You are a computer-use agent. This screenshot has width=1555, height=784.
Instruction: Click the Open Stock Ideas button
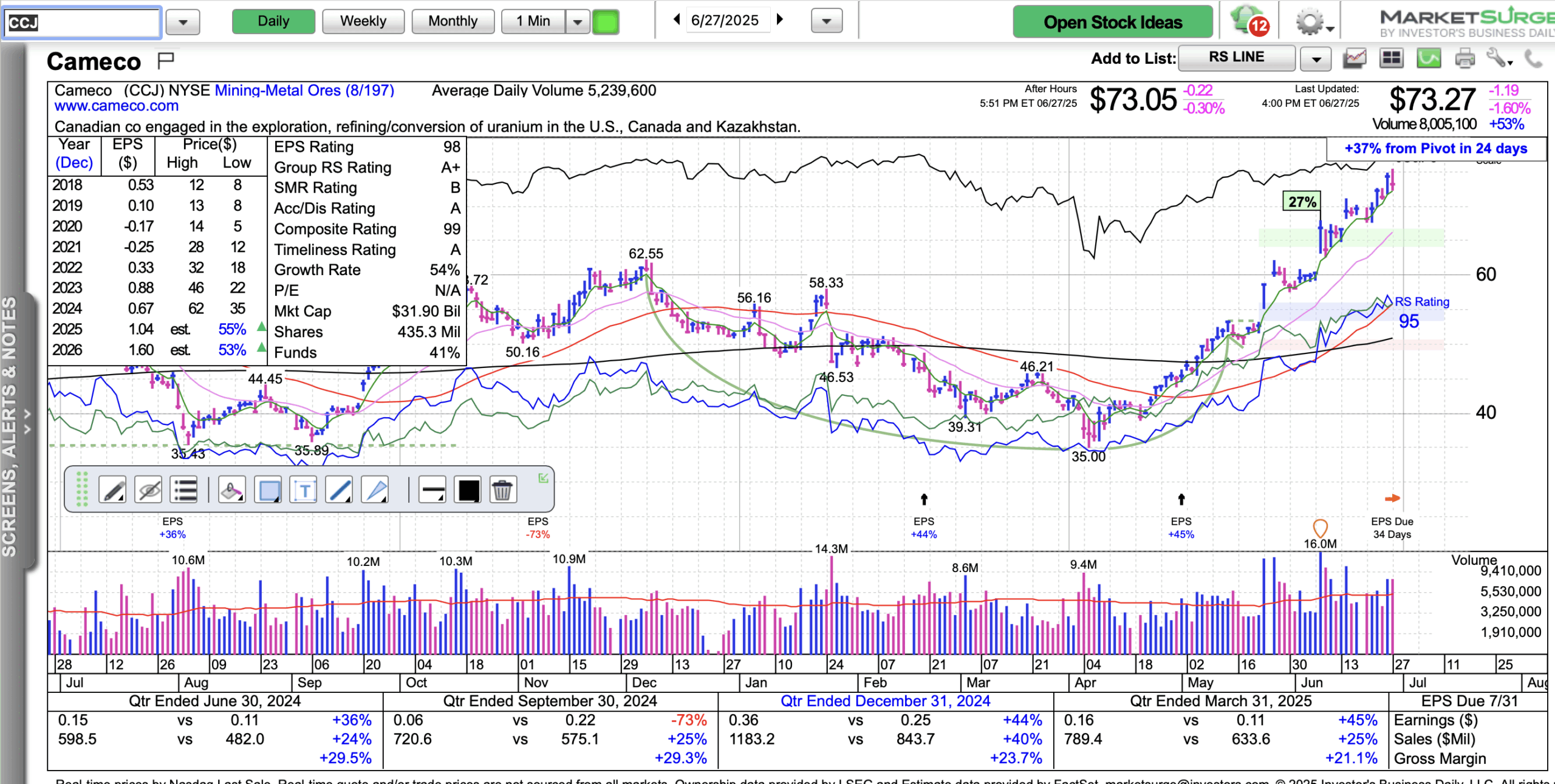pyautogui.click(x=1112, y=22)
